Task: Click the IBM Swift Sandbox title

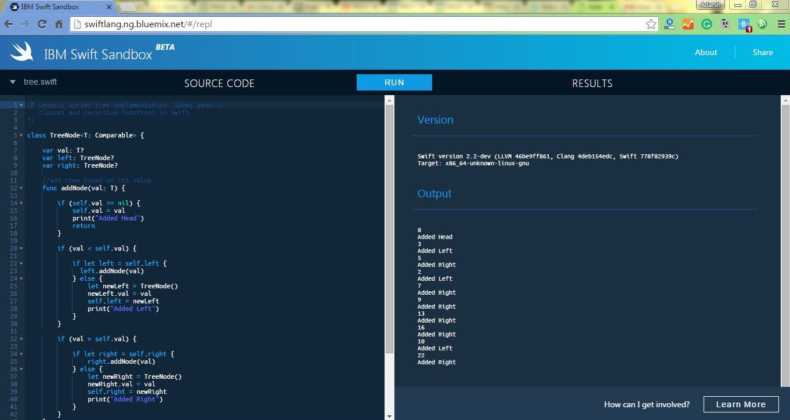Action: tap(98, 54)
